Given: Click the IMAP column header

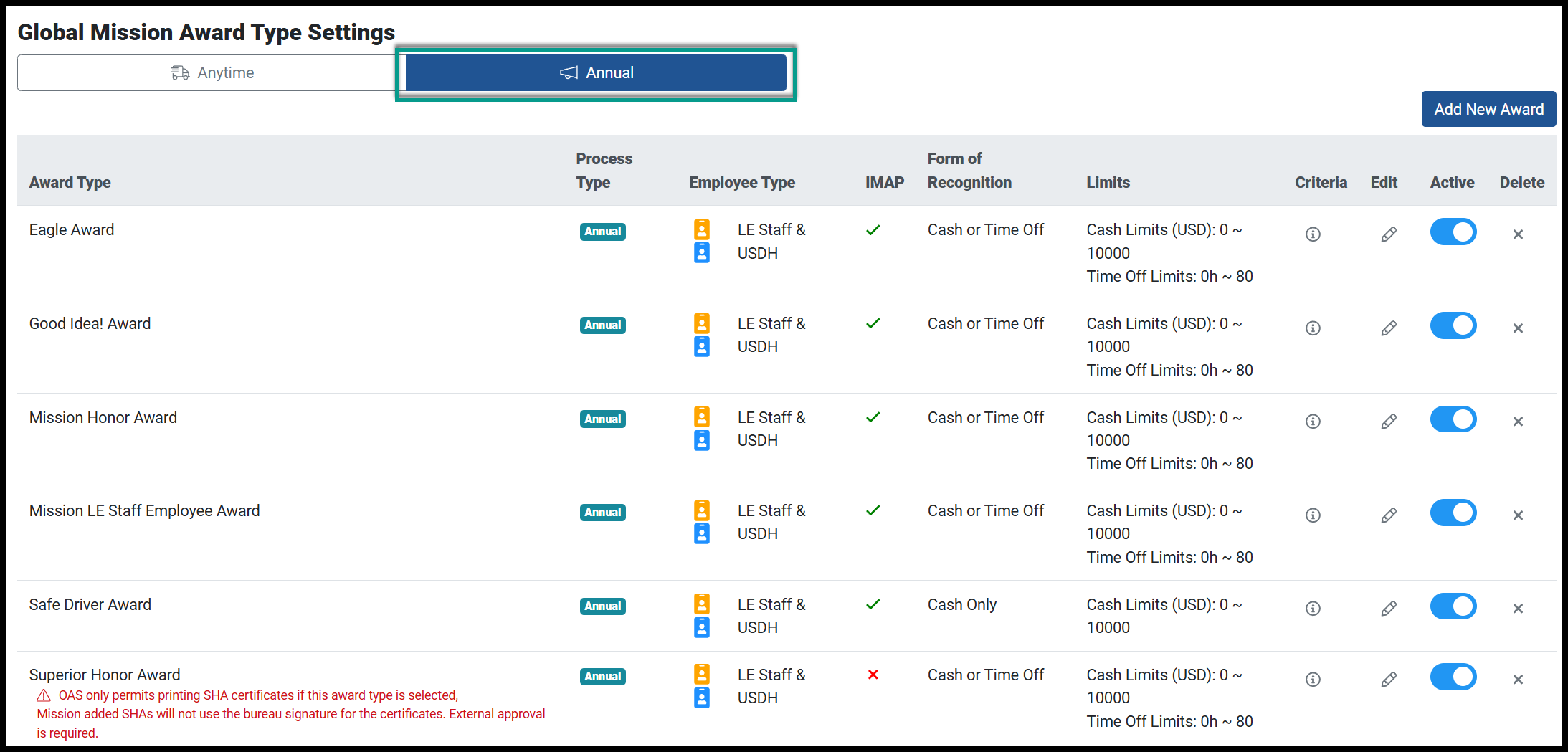Looking at the screenshot, I should 884,182.
